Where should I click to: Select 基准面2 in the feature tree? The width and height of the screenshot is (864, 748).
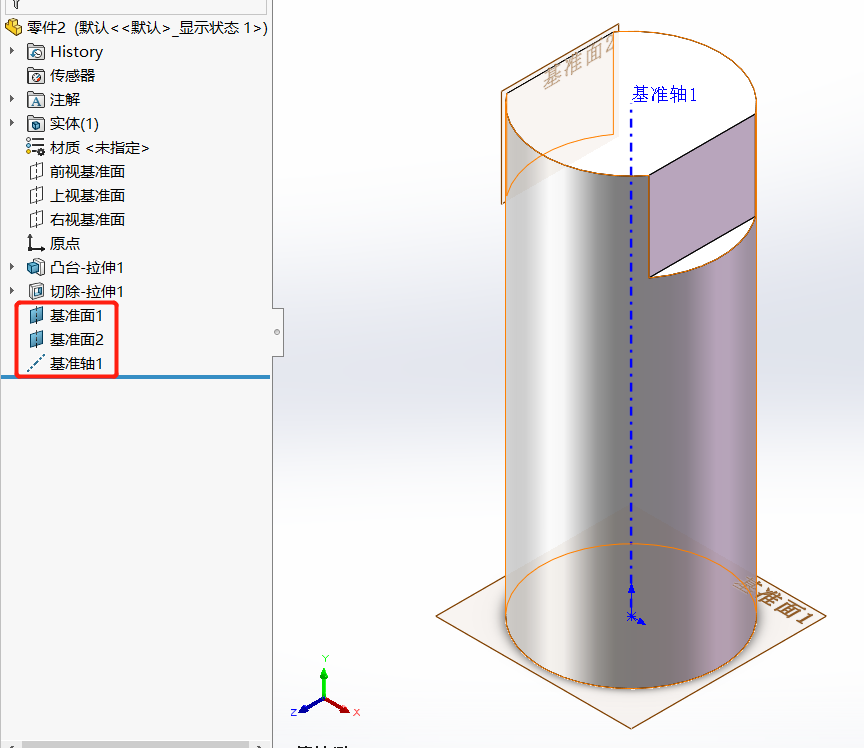tap(78, 339)
